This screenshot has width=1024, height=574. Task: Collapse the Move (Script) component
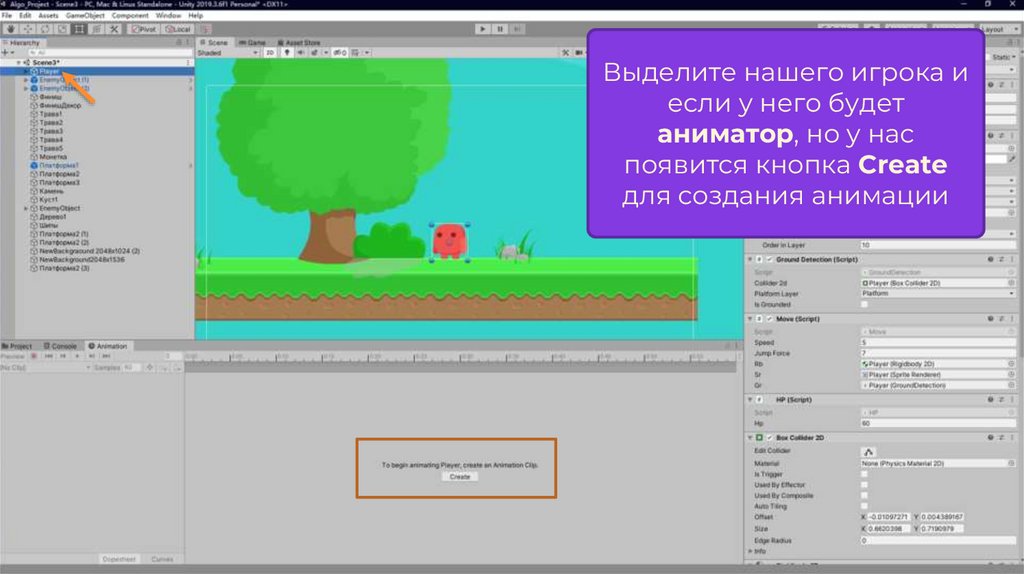(750, 319)
